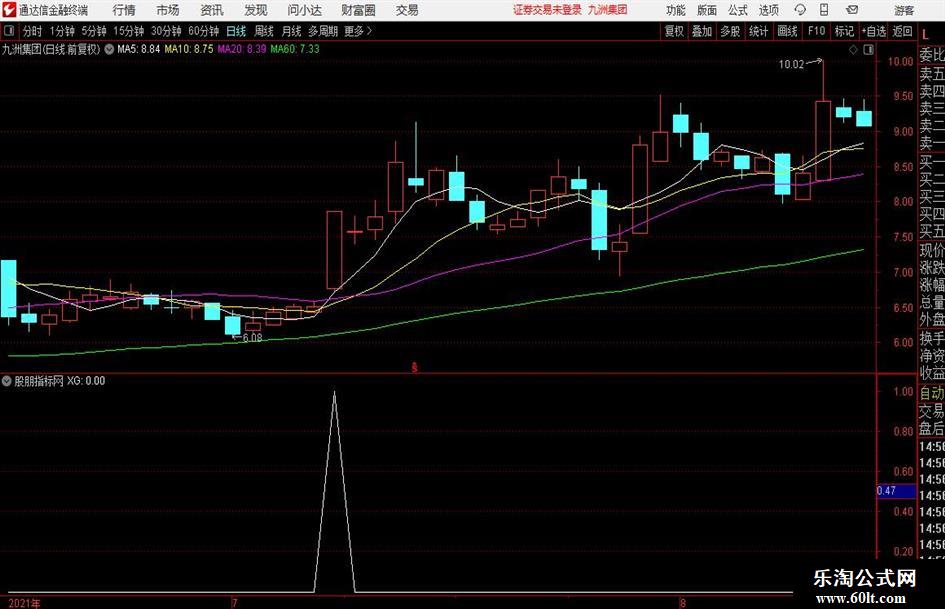Toggle the indicator settings circle next to 九洲集团
The image size is (945, 609).
tap(109, 49)
